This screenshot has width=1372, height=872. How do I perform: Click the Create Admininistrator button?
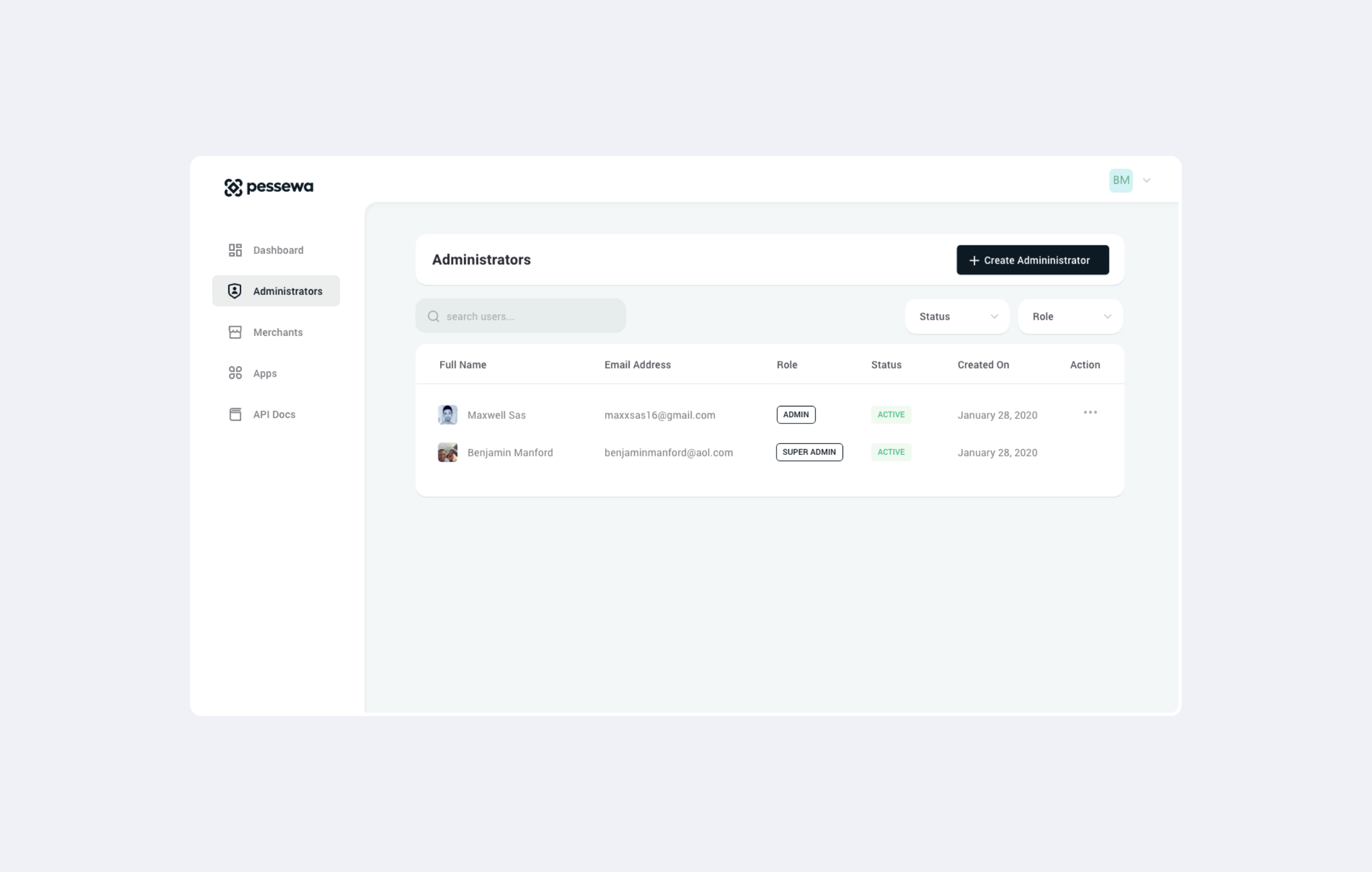1032,260
